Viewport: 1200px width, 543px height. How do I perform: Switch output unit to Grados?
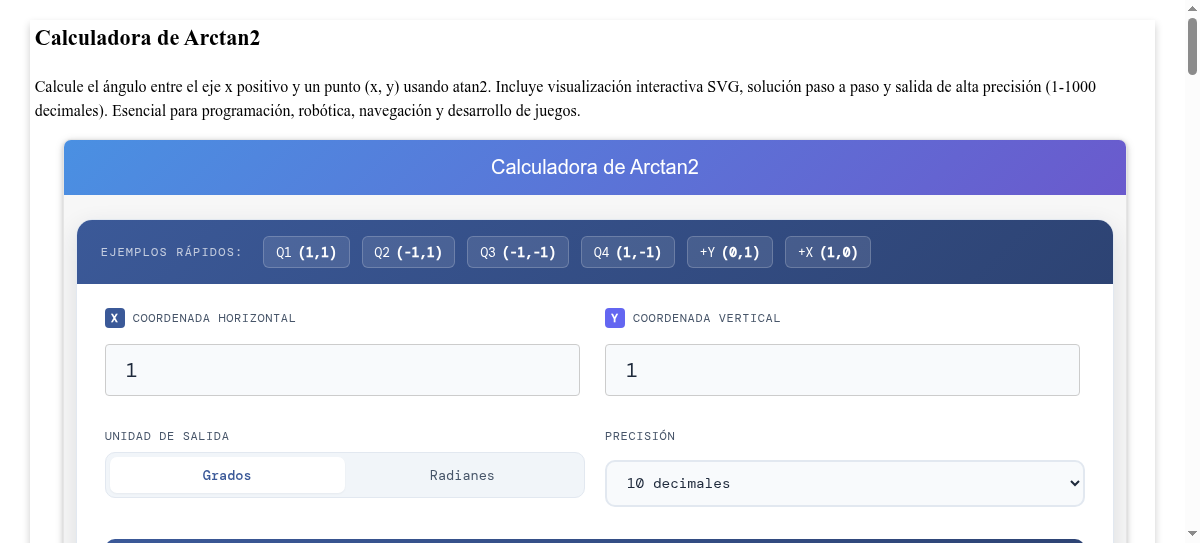tap(227, 475)
